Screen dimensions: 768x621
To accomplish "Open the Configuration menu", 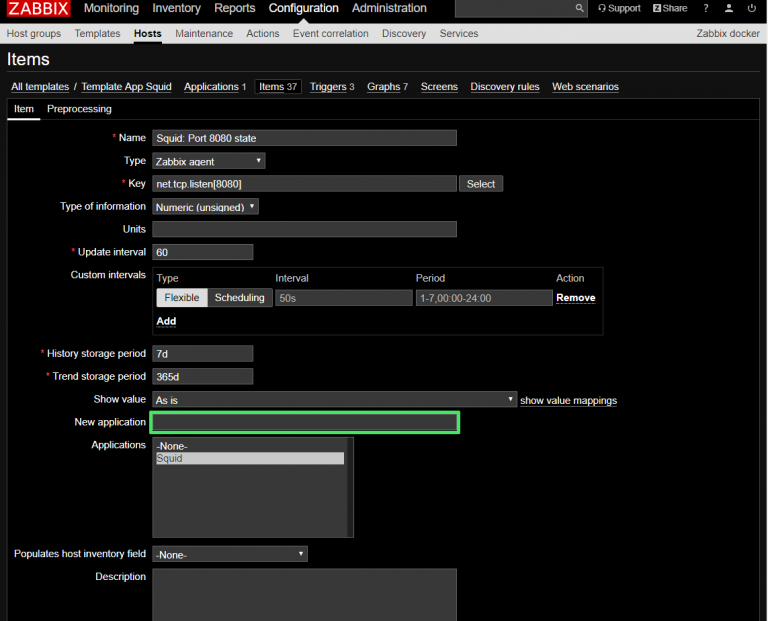I will (304, 8).
